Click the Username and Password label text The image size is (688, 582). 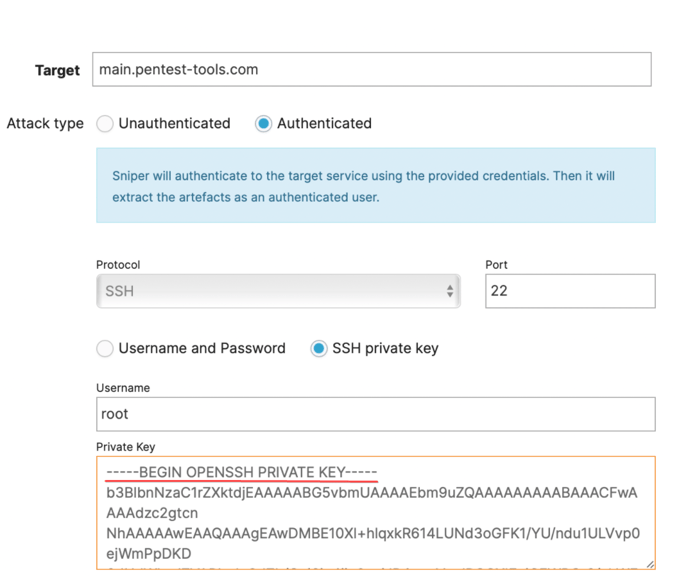point(202,348)
